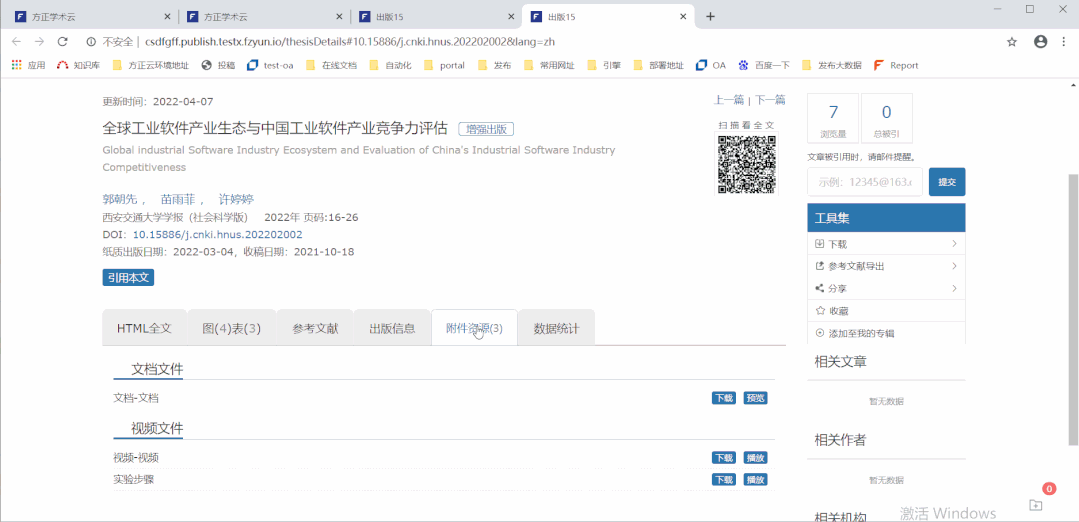
Task: Play the 实验步骤 video
Action: coord(755,479)
